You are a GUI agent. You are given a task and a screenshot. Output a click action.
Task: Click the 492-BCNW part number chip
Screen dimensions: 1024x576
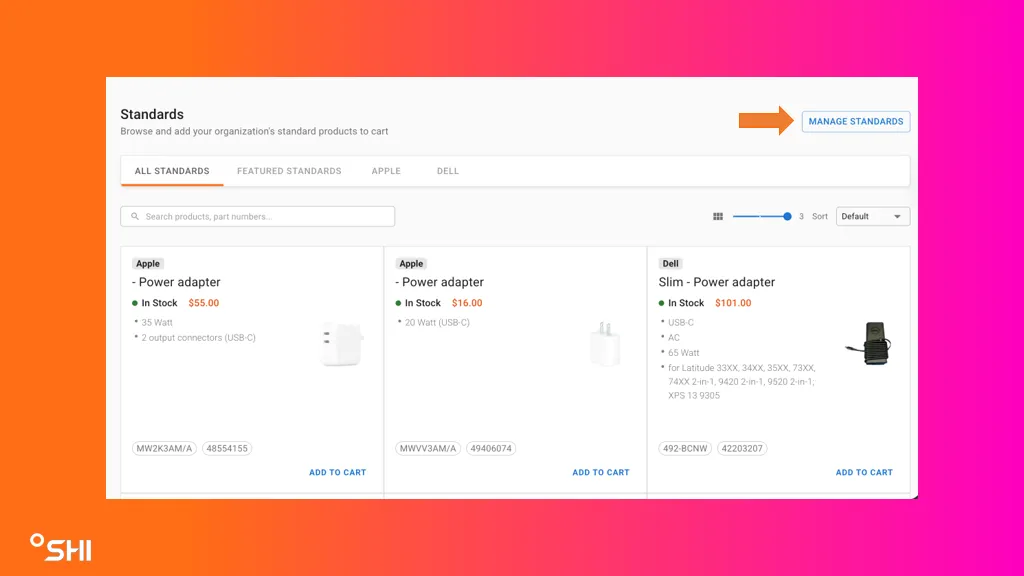(x=685, y=449)
